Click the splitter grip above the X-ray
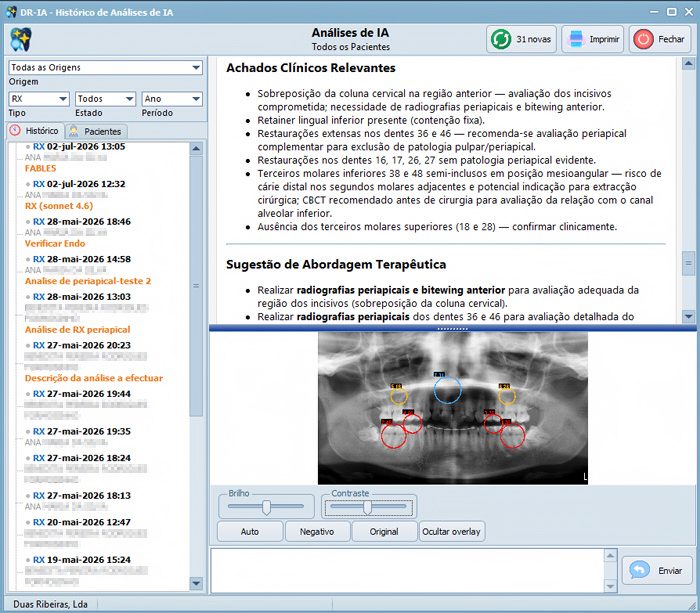Image resolution: width=700 pixels, height=613 pixels. 453,329
